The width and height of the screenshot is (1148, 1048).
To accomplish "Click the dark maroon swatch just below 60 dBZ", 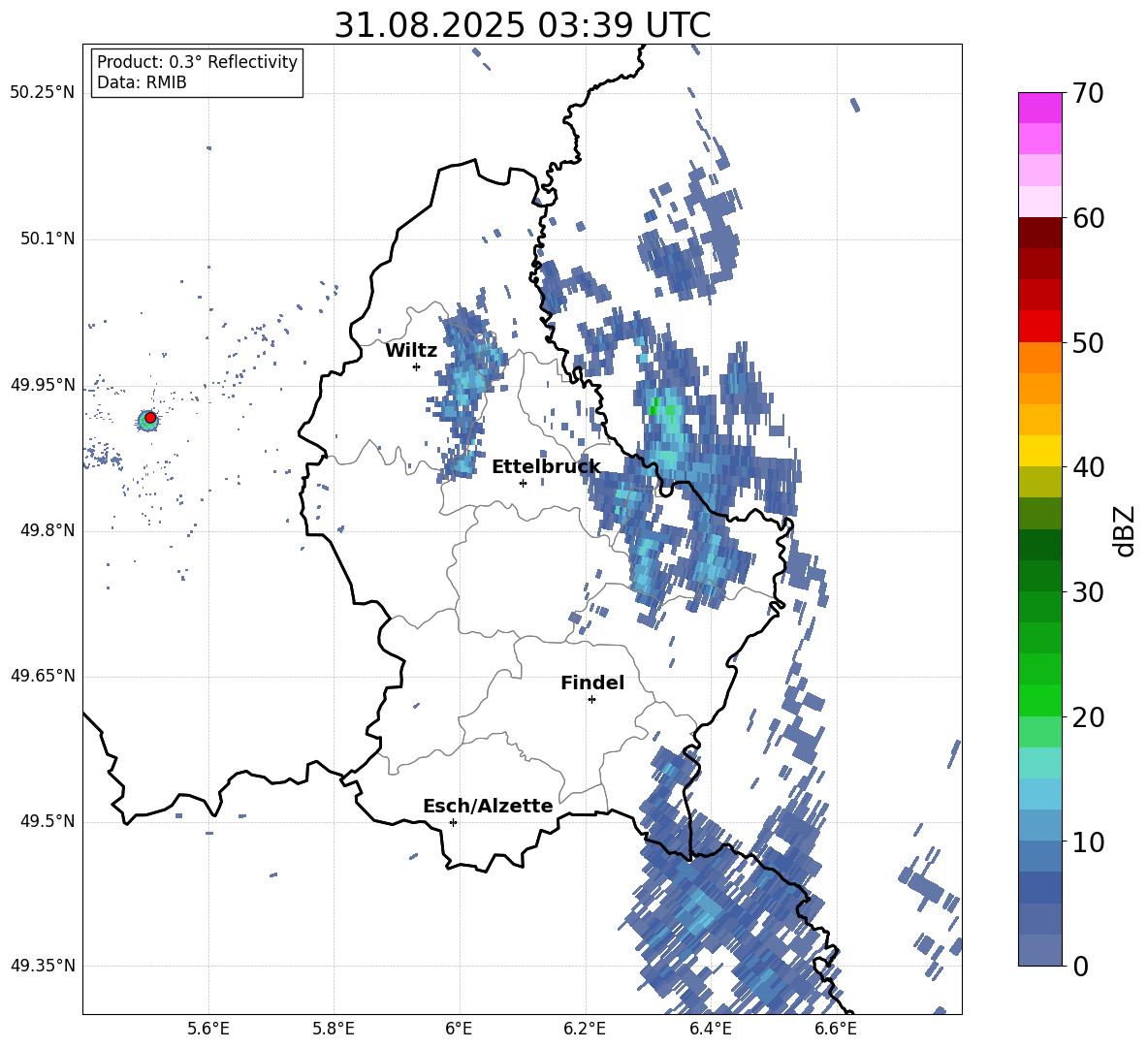I will pos(1040,233).
